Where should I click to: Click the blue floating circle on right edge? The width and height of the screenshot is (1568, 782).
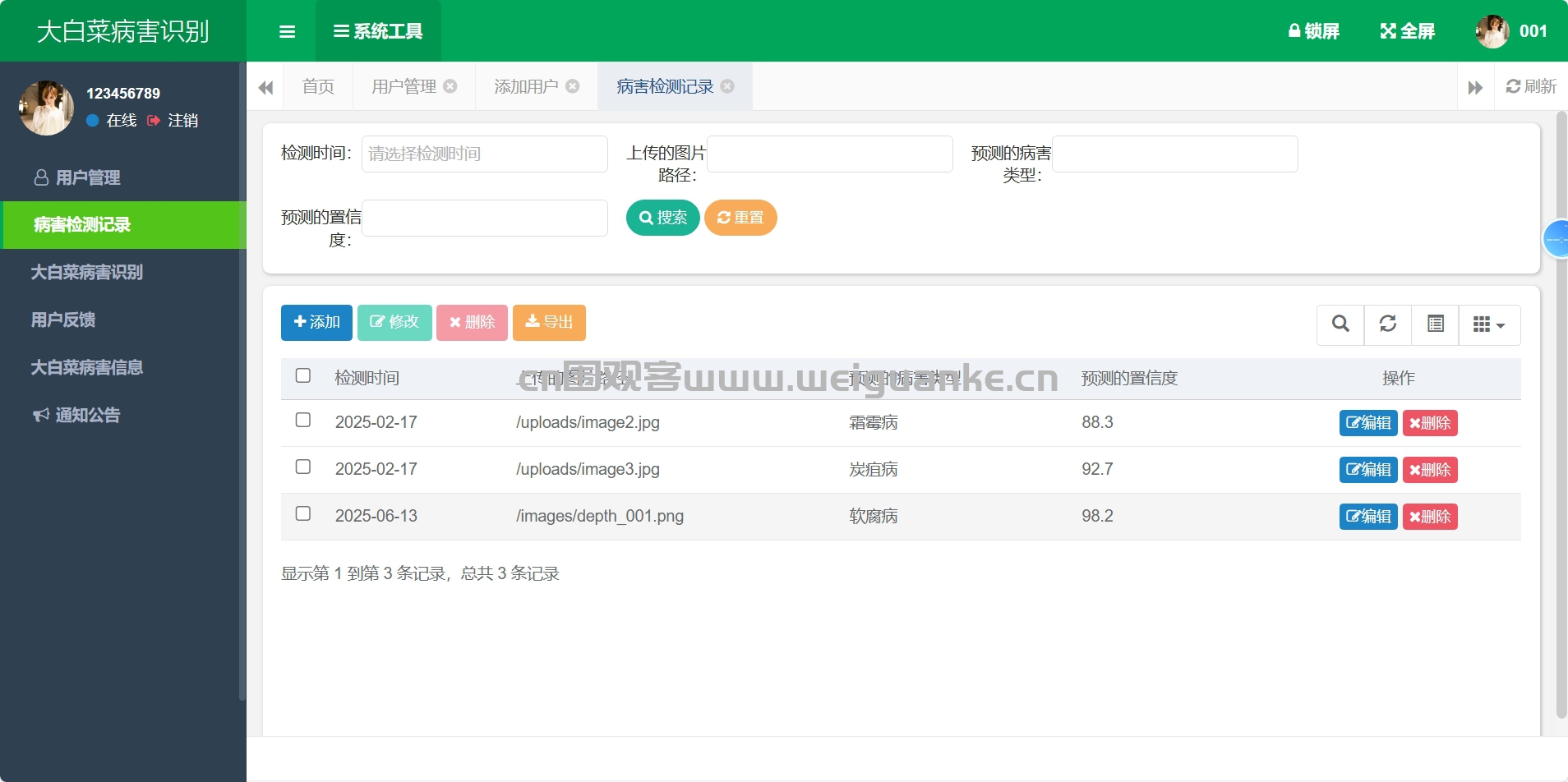(1556, 239)
